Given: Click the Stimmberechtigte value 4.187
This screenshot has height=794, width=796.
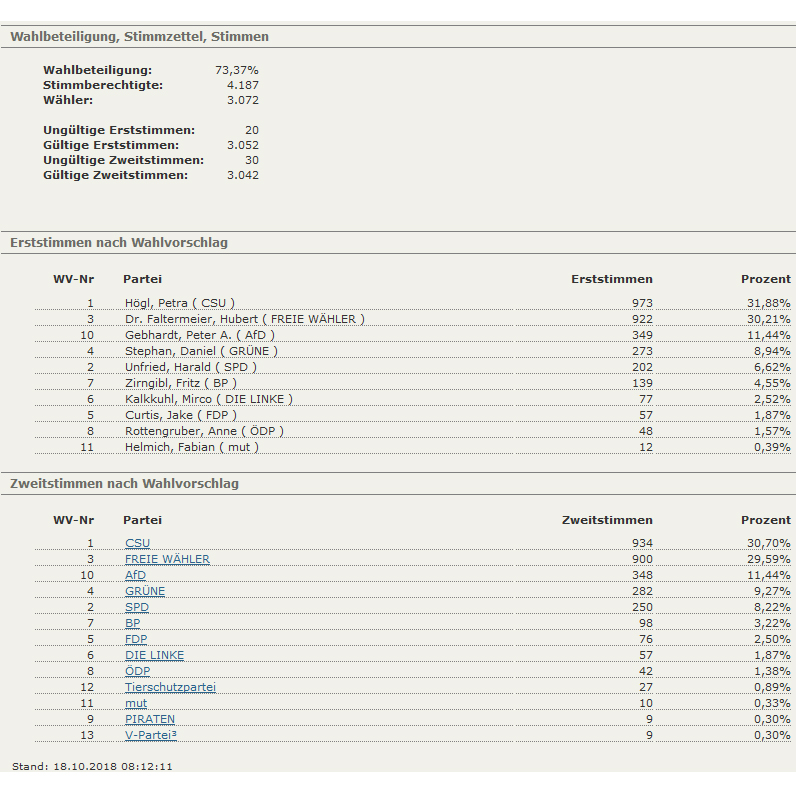Looking at the screenshot, I should 243,85.
